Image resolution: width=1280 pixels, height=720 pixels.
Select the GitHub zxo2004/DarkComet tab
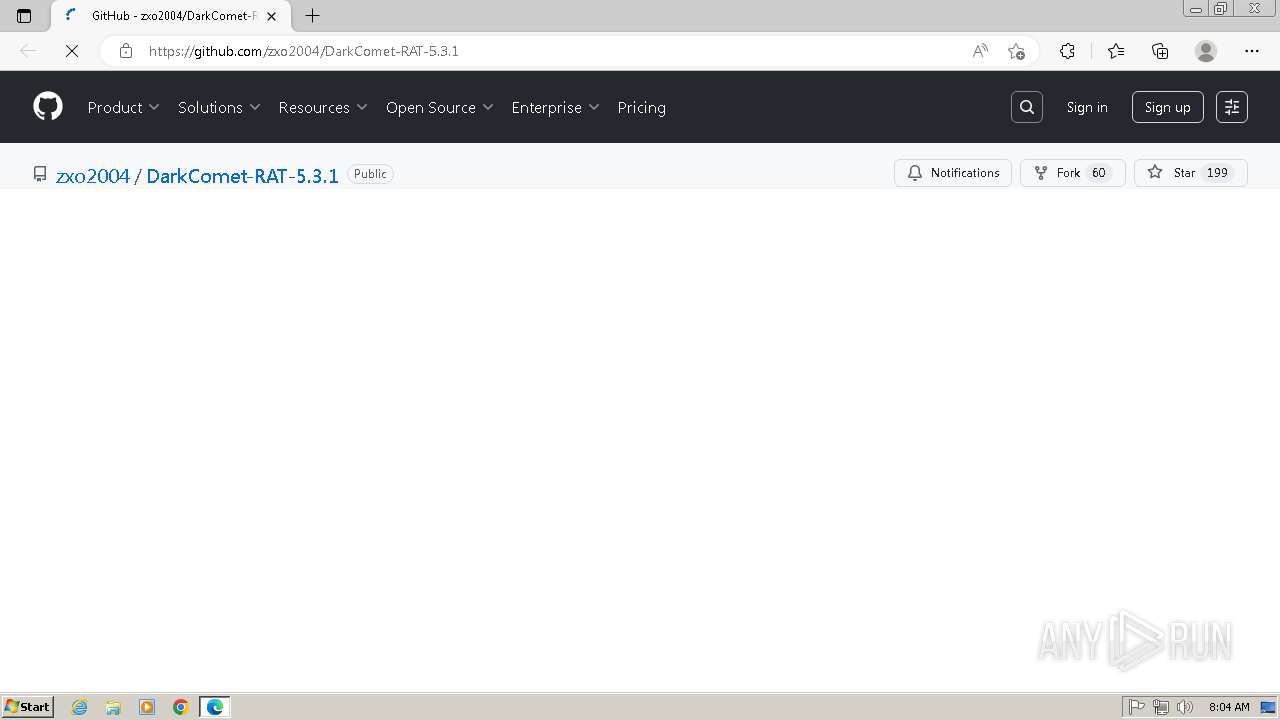click(170, 16)
